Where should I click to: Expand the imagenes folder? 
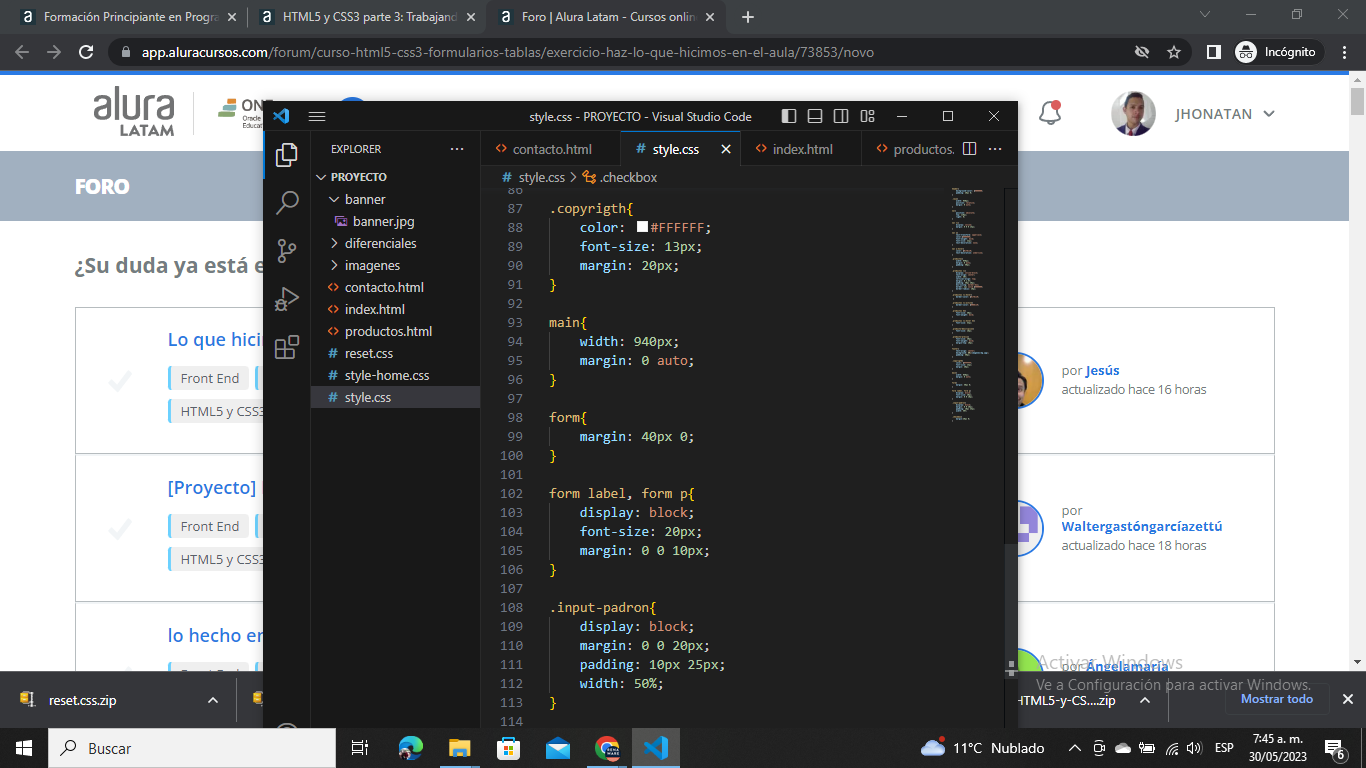(395, 265)
